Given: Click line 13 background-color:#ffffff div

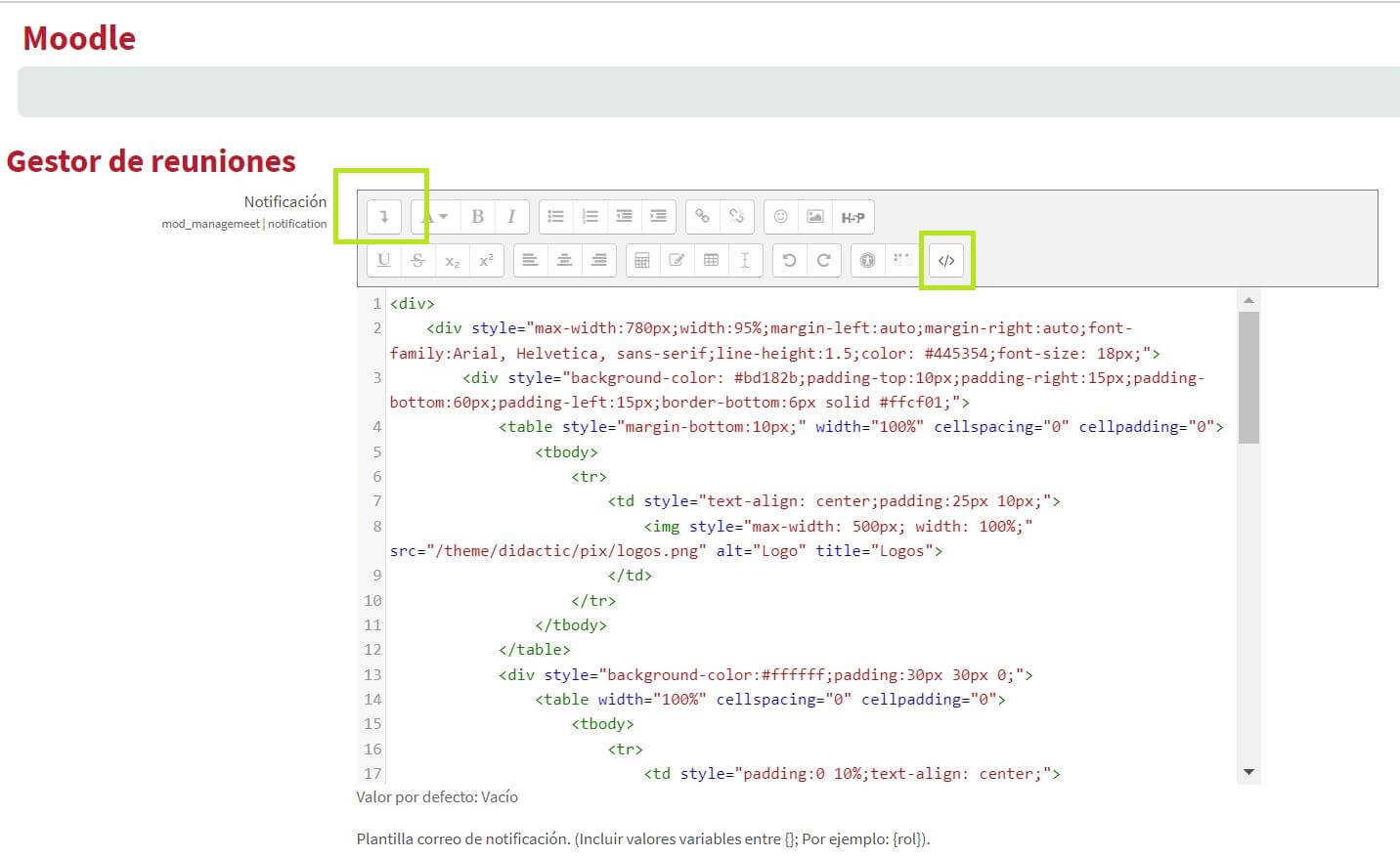Looking at the screenshot, I should coord(766,675).
